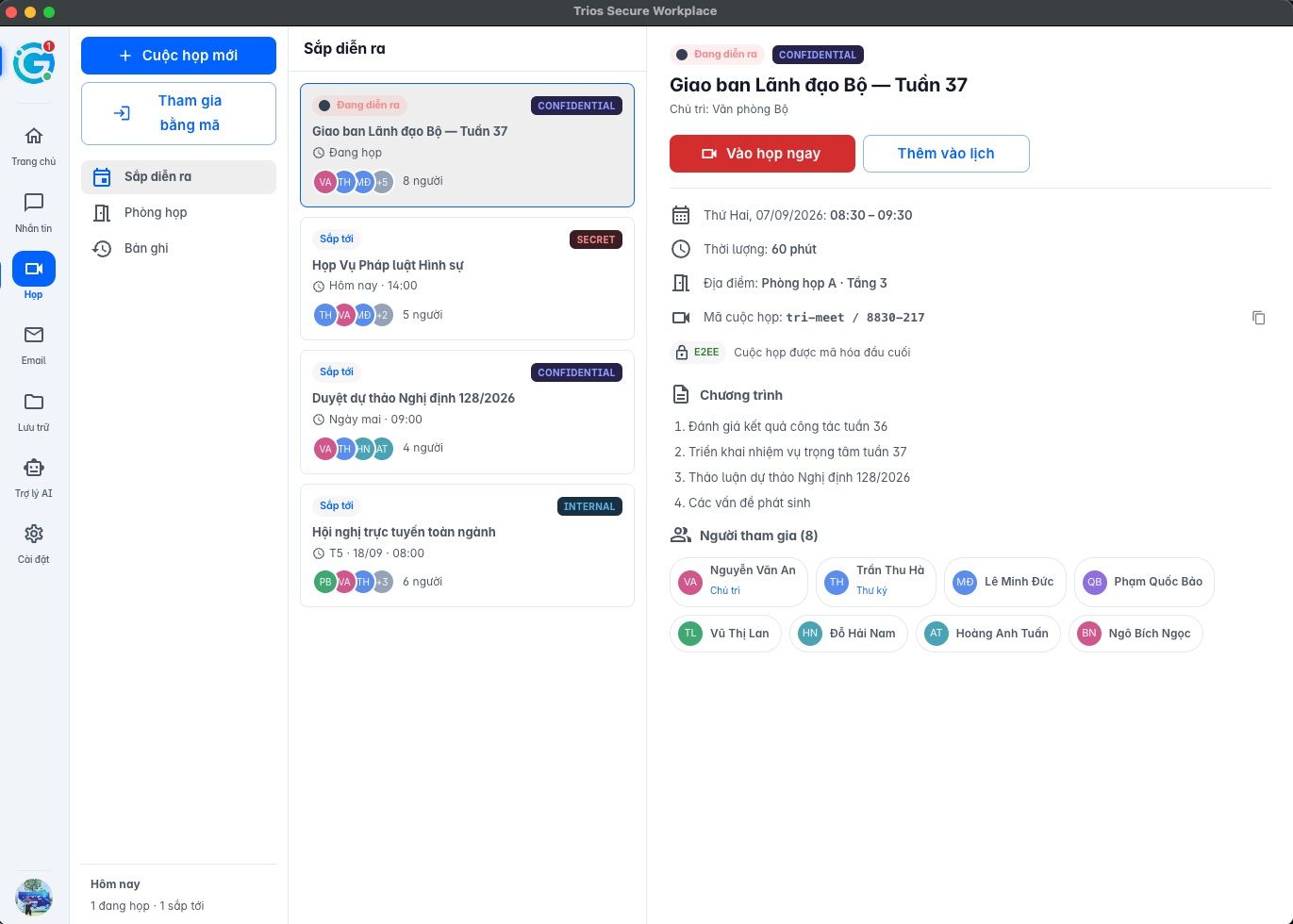Screen dimensions: 1293x924
Task: Click participant chip Hoàng Anh Tuấn
Action: click(x=988, y=634)
